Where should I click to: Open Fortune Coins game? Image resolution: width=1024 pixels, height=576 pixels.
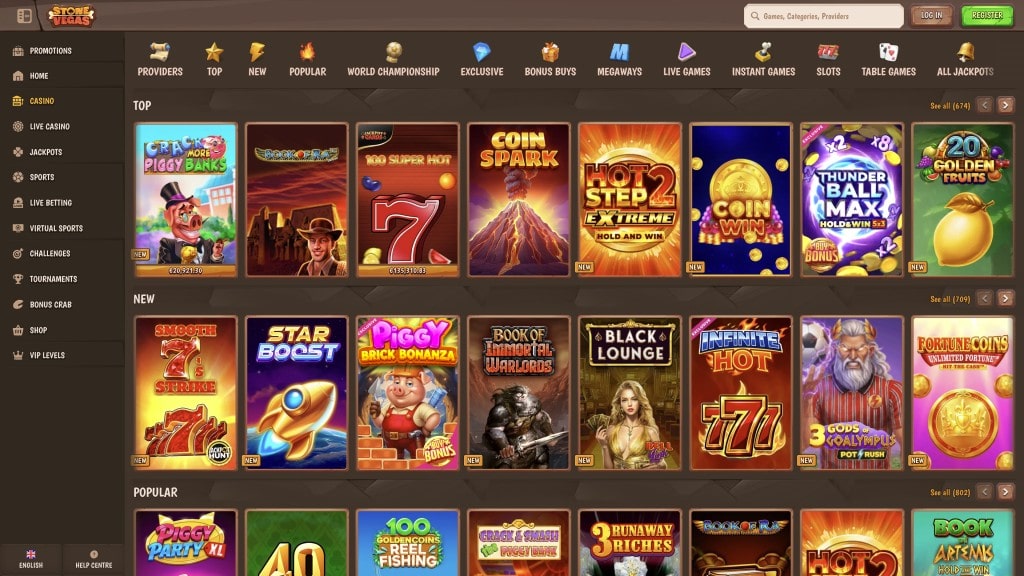(963, 393)
